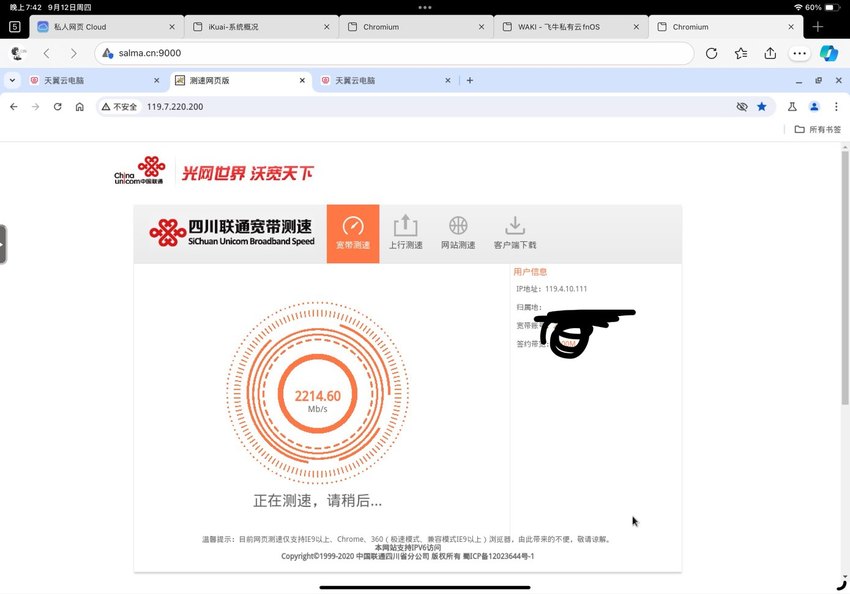
Task: Click the share icon in the outer toolbar
Action: 770,53
